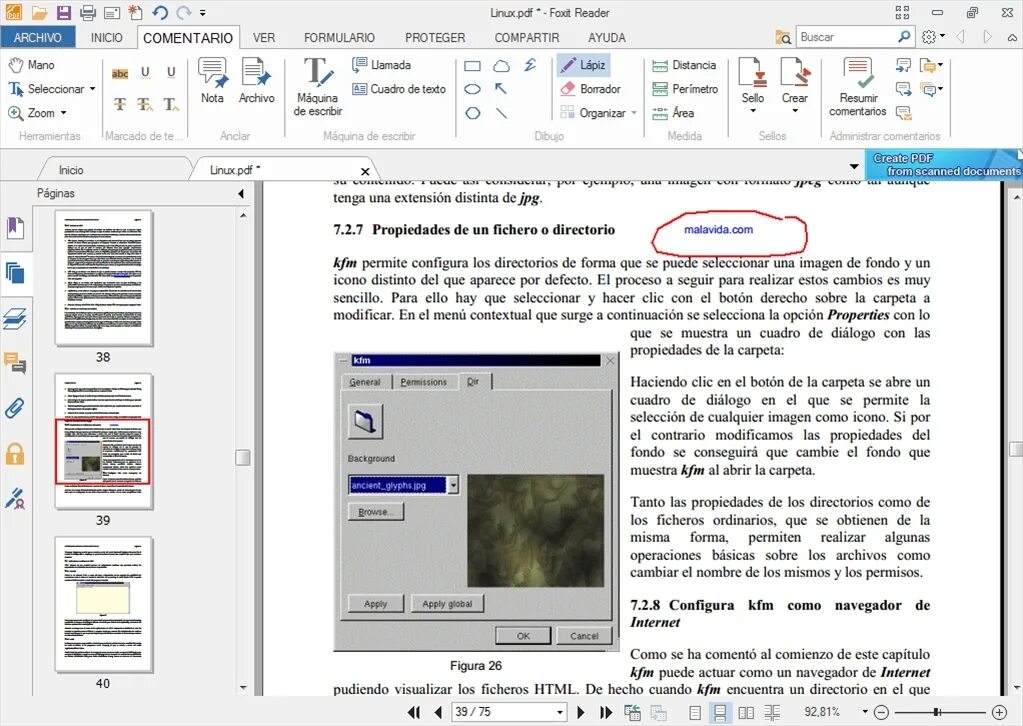Click the Seleccionar text tool
This screenshot has width=1023, height=726.
[46, 89]
